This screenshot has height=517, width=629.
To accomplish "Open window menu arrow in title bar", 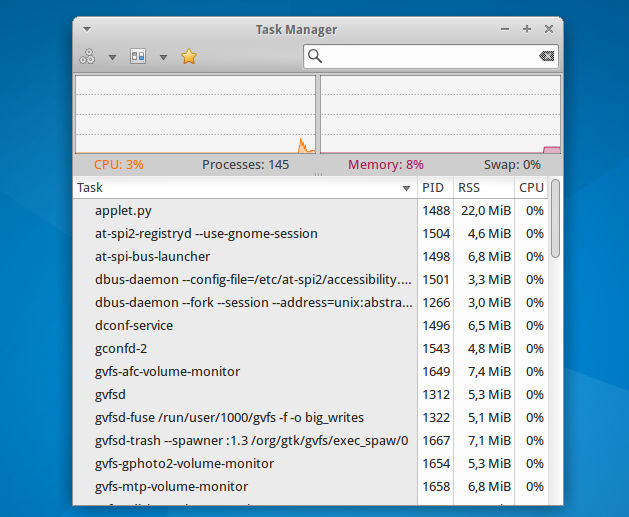I will [x=86, y=29].
